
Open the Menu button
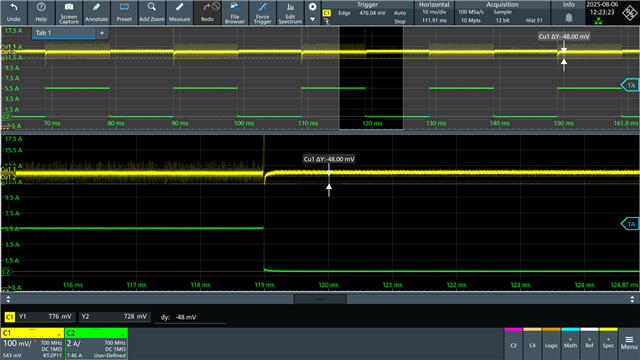click(629, 343)
